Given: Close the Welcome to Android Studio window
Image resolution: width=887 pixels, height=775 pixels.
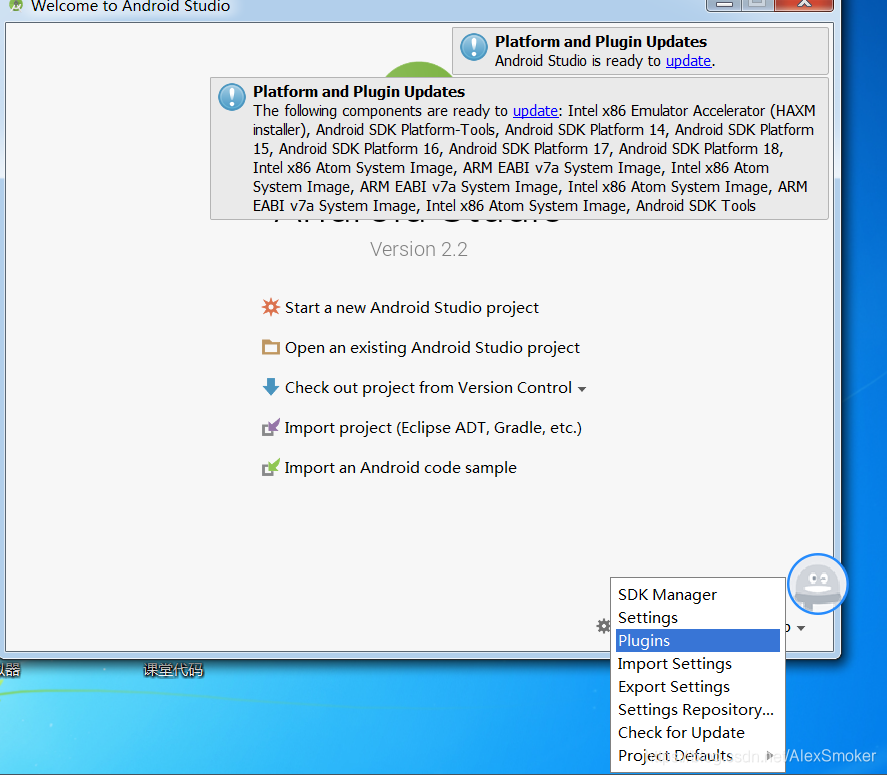Looking at the screenshot, I should [804, 4].
